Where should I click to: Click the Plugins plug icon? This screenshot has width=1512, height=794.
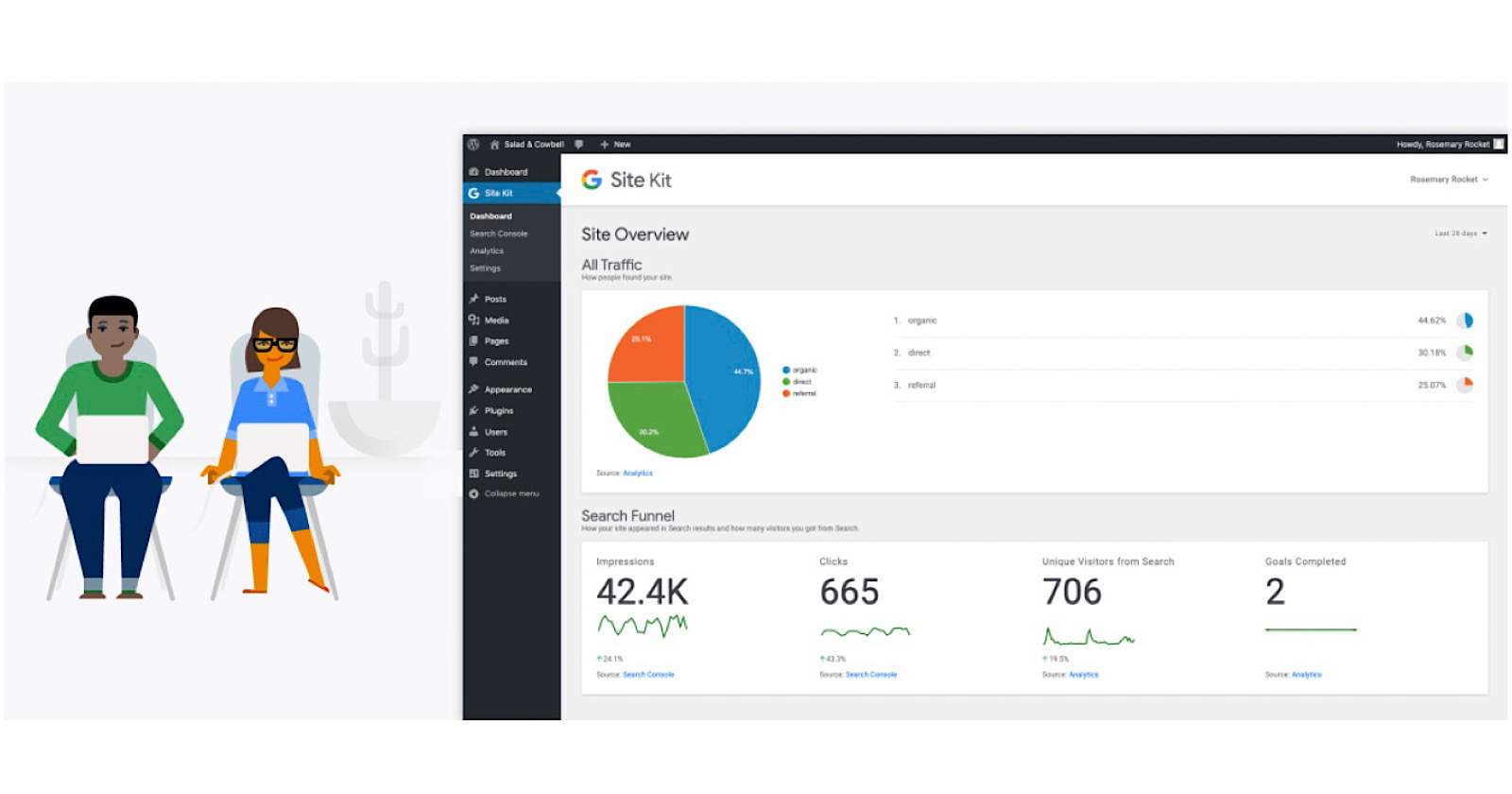tap(473, 410)
